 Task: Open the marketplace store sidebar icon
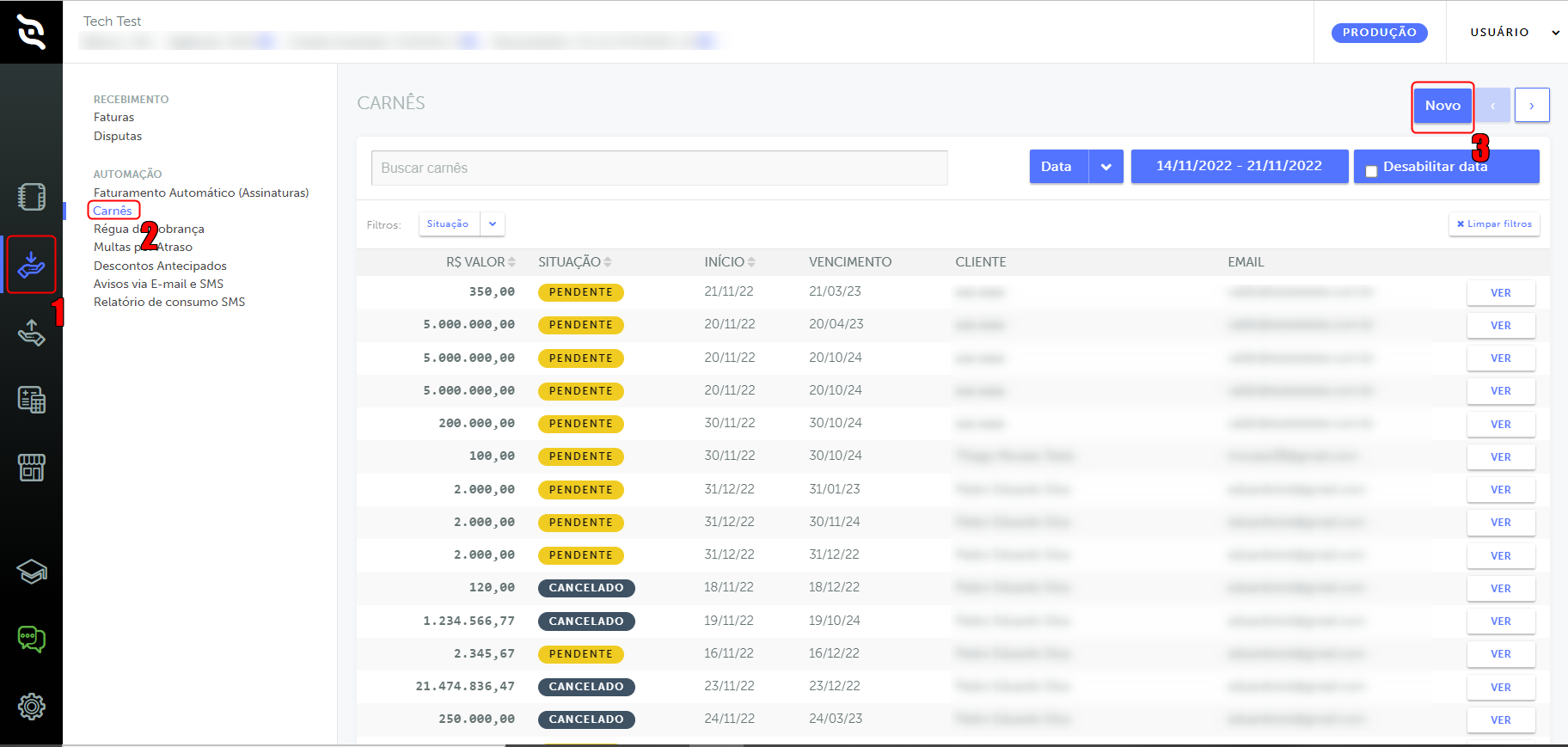[32, 468]
